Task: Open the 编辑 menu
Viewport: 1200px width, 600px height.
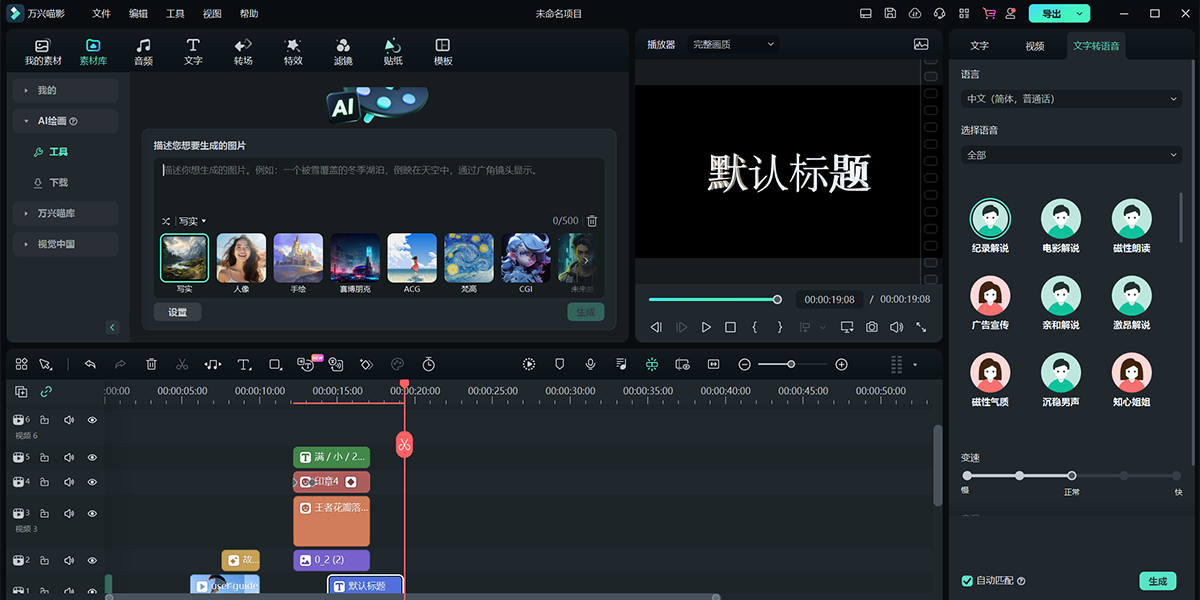Action: [138, 14]
